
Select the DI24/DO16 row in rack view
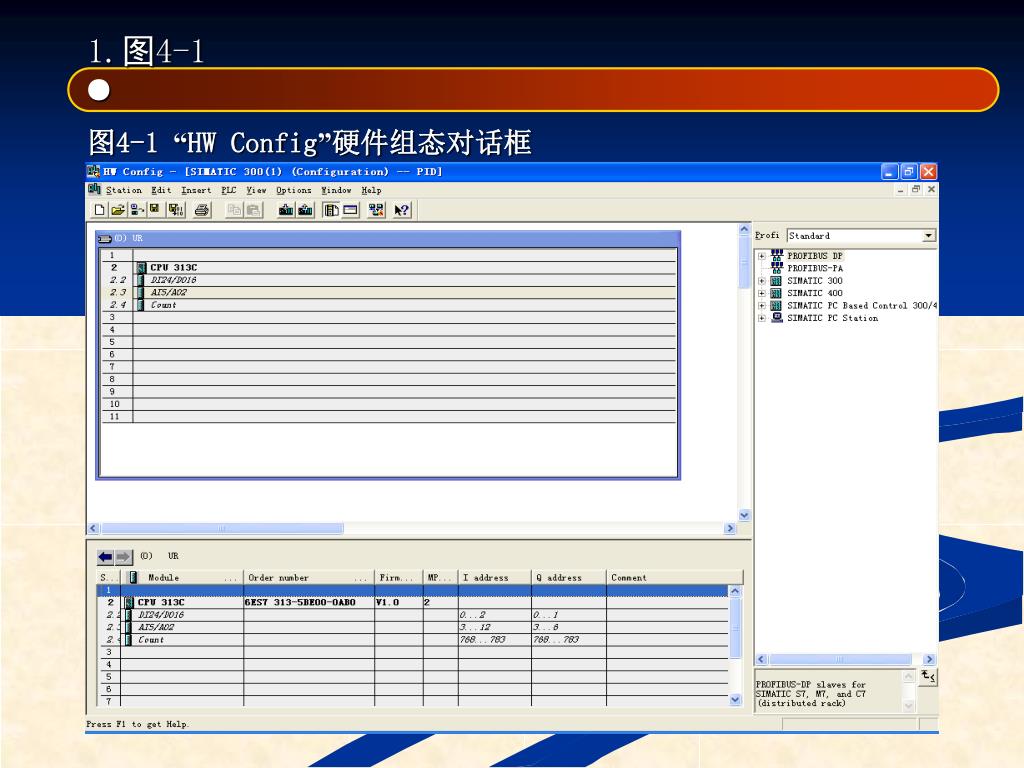click(389, 280)
